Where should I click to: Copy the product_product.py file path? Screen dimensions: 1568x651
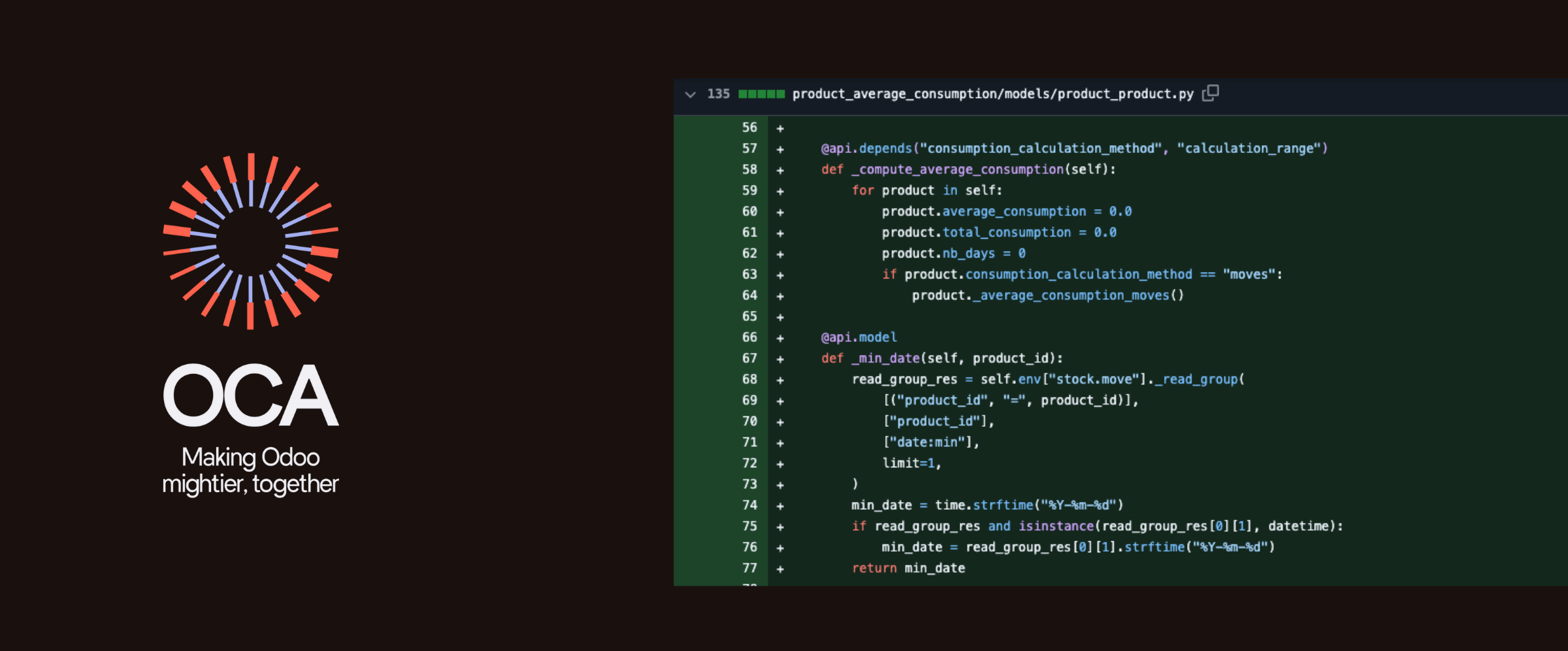point(1211,93)
